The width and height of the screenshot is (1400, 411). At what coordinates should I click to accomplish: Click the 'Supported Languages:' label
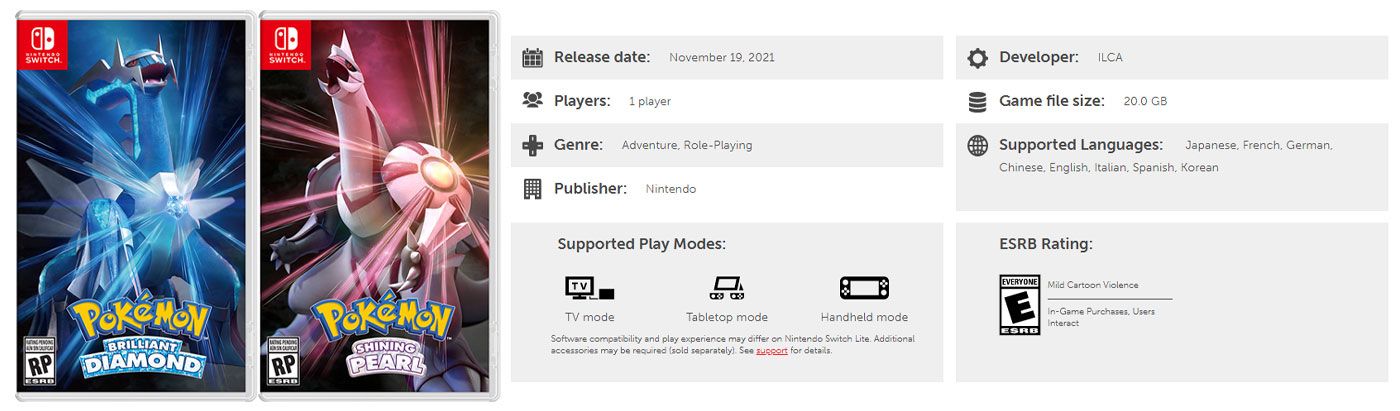pyautogui.click(x=1081, y=145)
